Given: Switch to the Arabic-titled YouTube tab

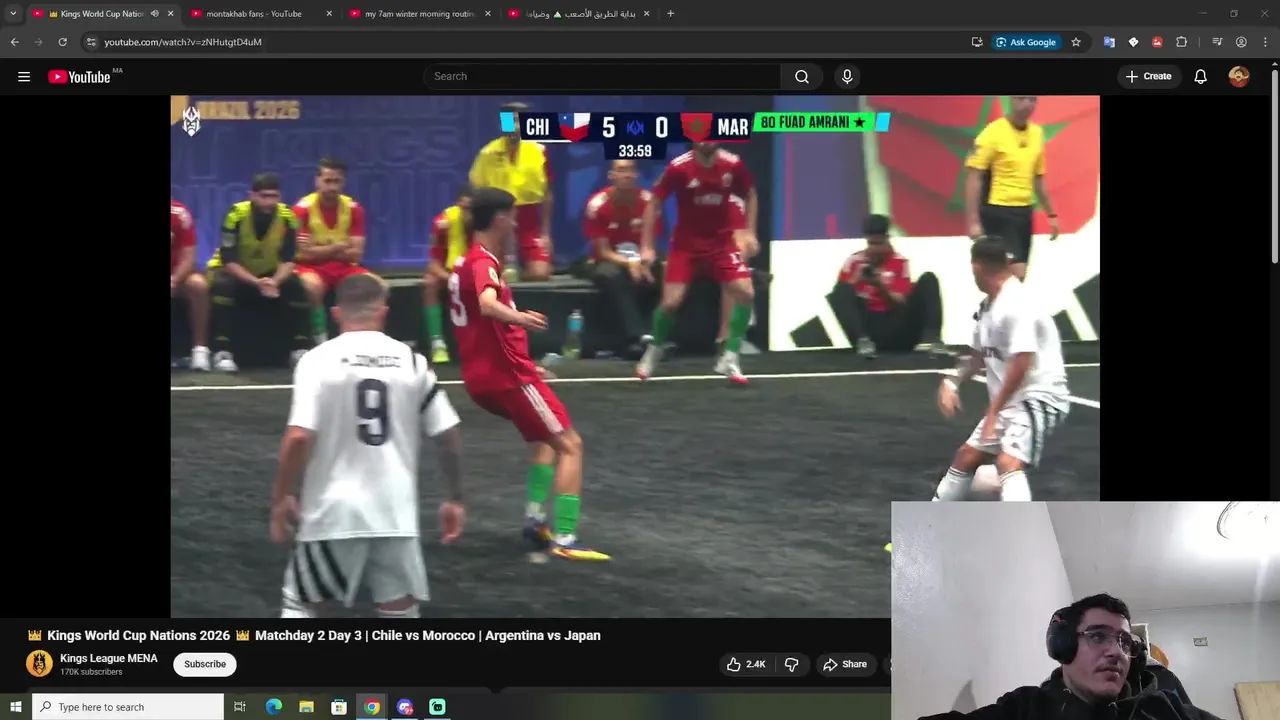Looking at the screenshot, I should tap(580, 14).
